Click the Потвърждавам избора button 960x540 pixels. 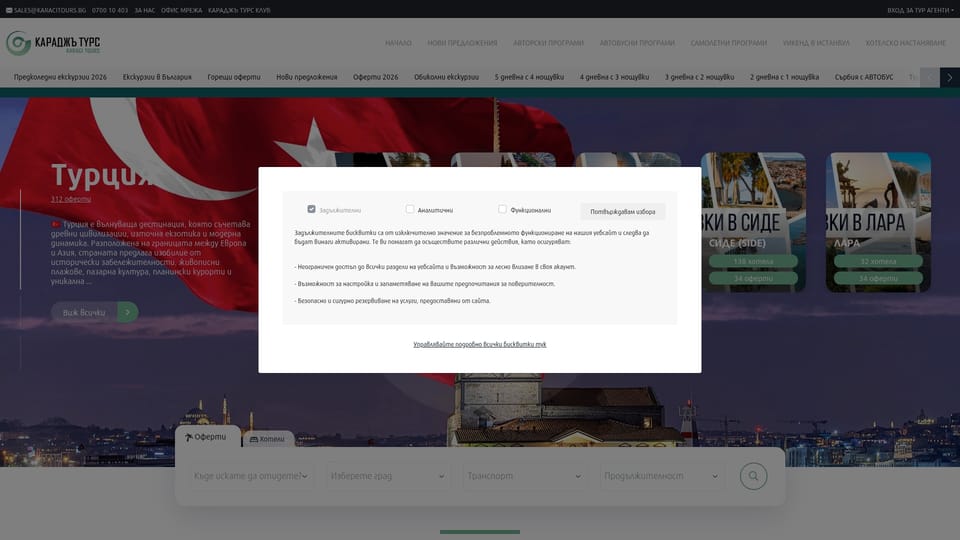623,211
